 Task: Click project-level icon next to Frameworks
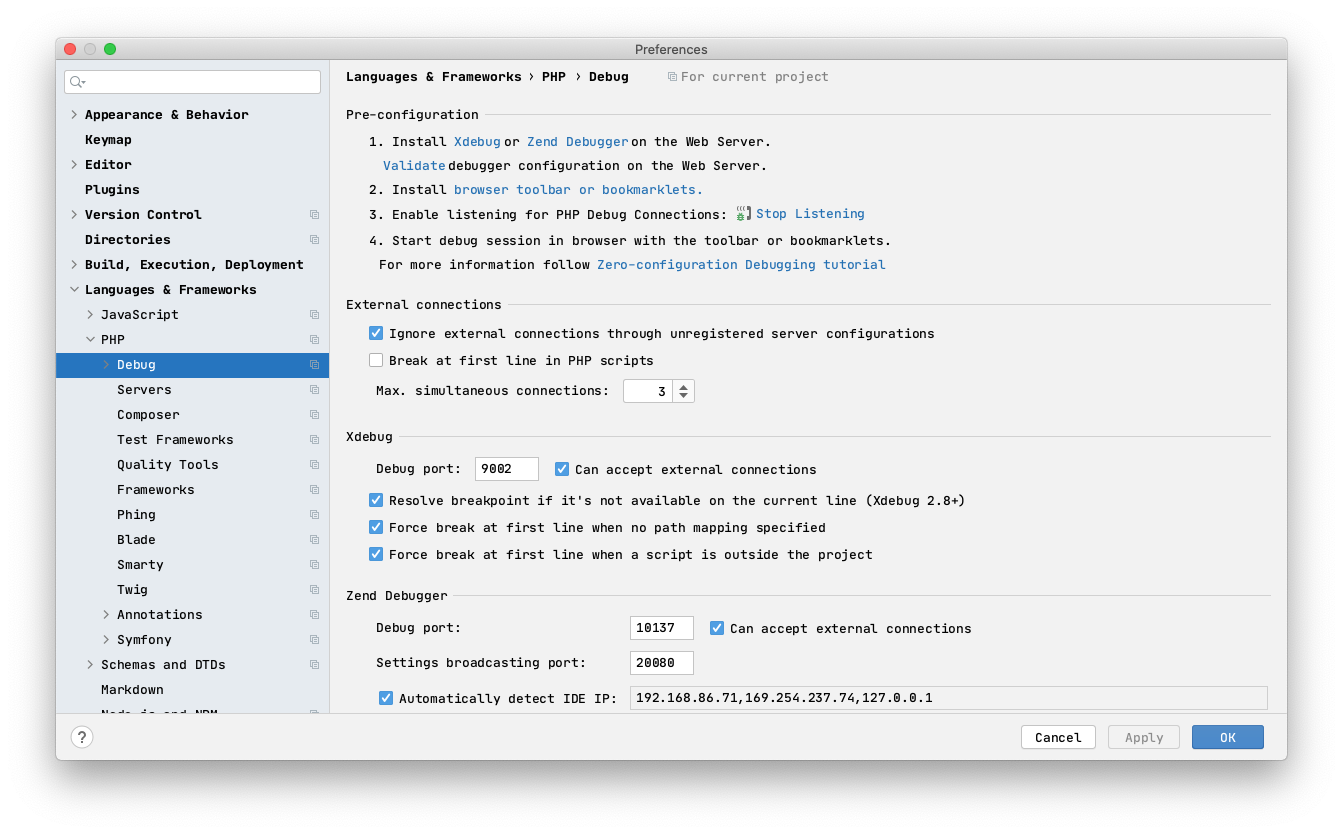point(314,490)
